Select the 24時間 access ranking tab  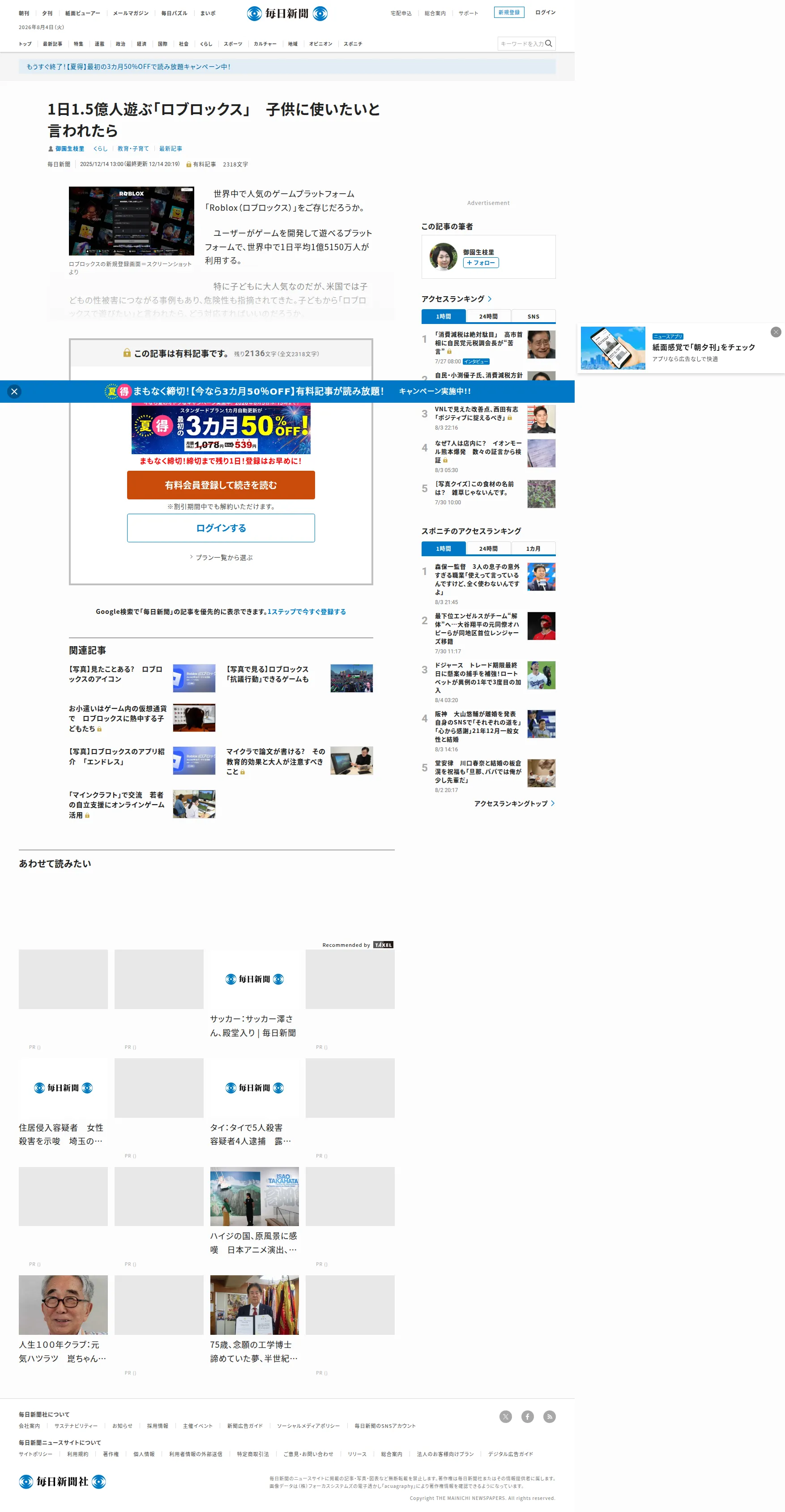[488, 316]
